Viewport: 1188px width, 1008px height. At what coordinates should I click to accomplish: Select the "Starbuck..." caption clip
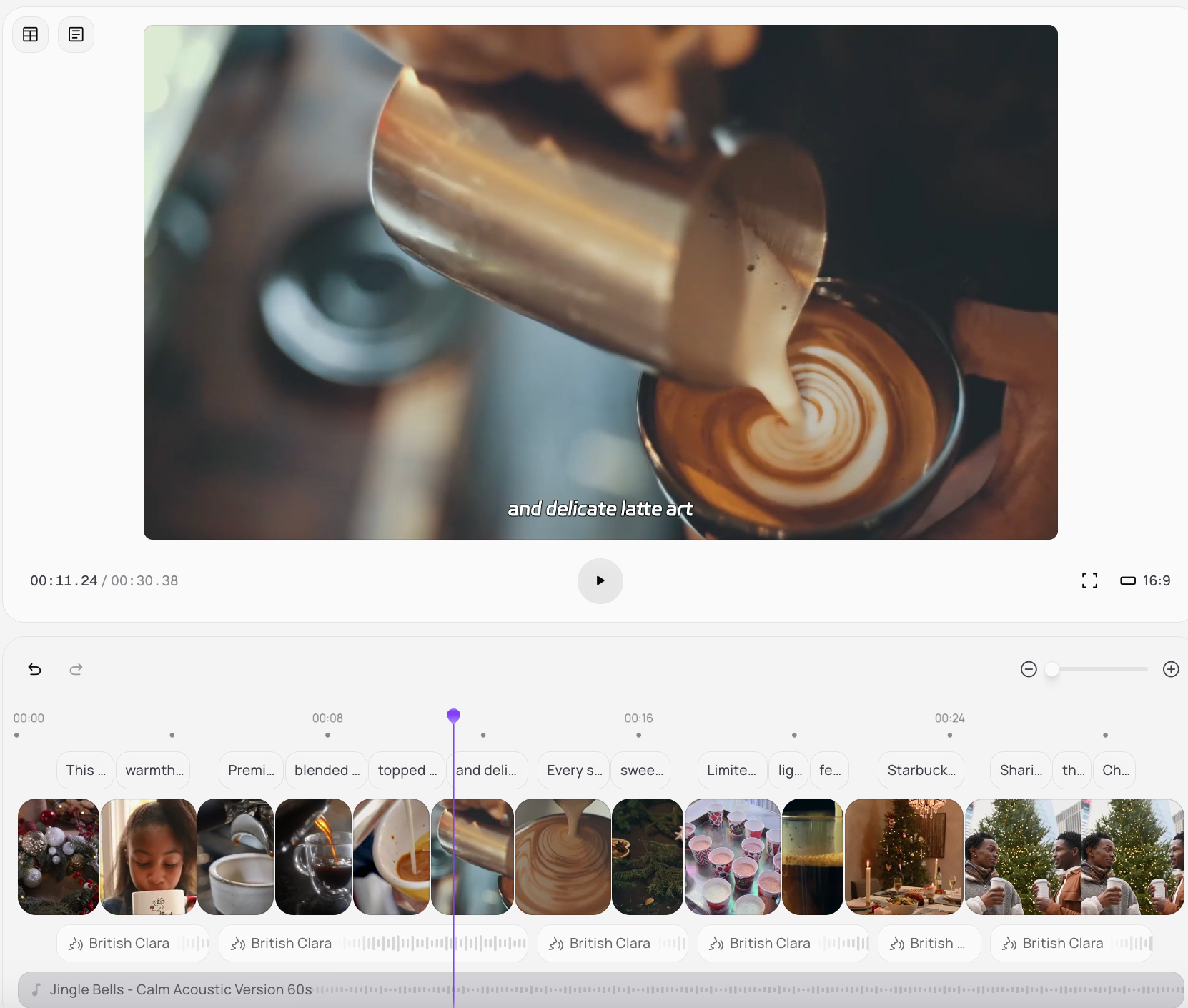921,770
